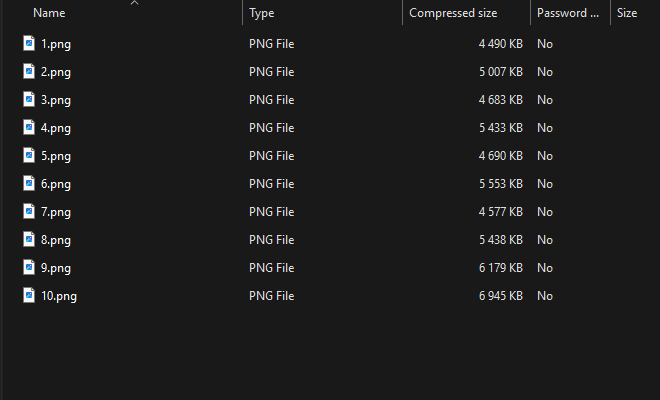The width and height of the screenshot is (660, 400).
Task: Select the 4.png file icon
Action: (29, 127)
